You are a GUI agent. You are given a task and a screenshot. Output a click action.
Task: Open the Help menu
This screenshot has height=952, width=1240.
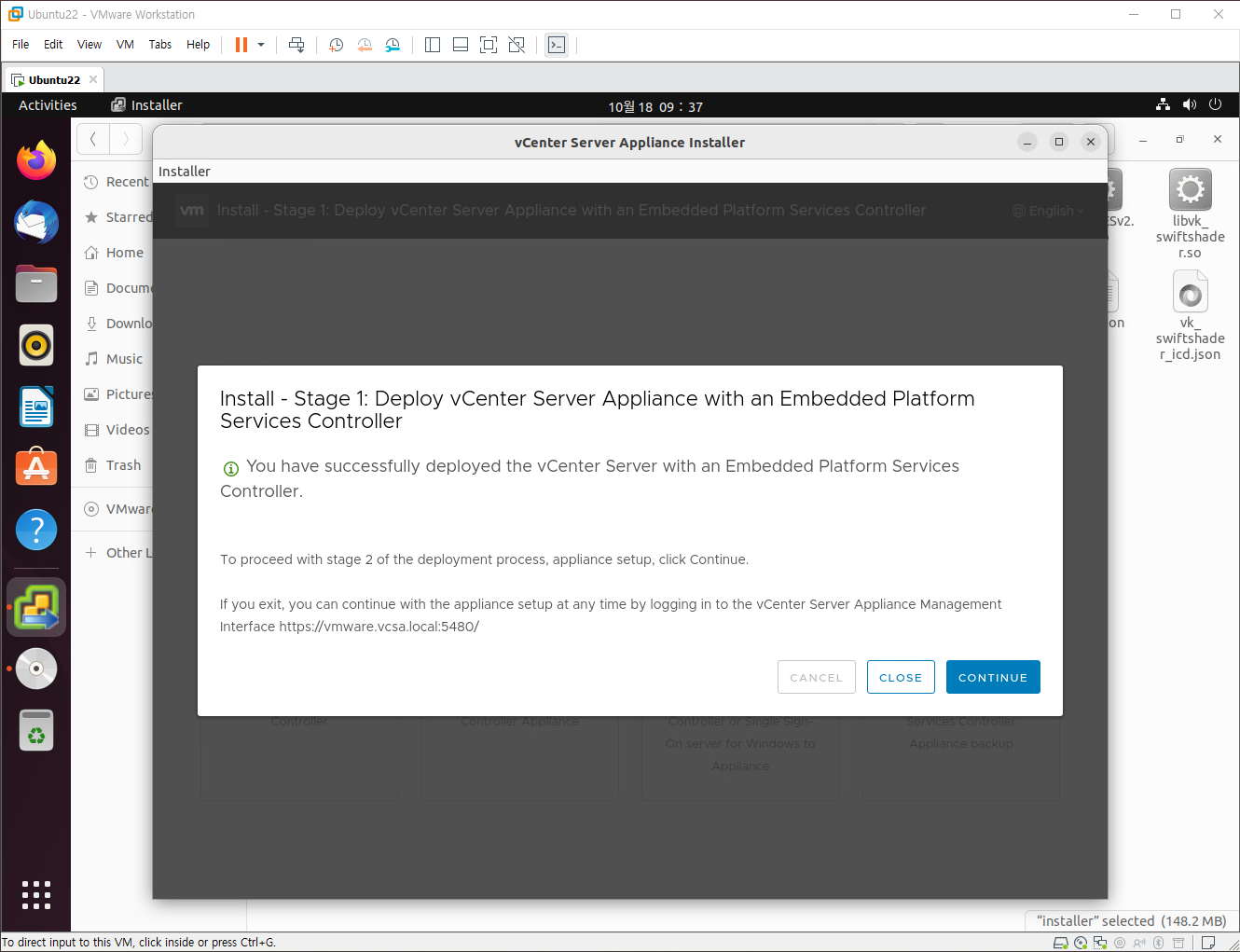(x=198, y=44)
